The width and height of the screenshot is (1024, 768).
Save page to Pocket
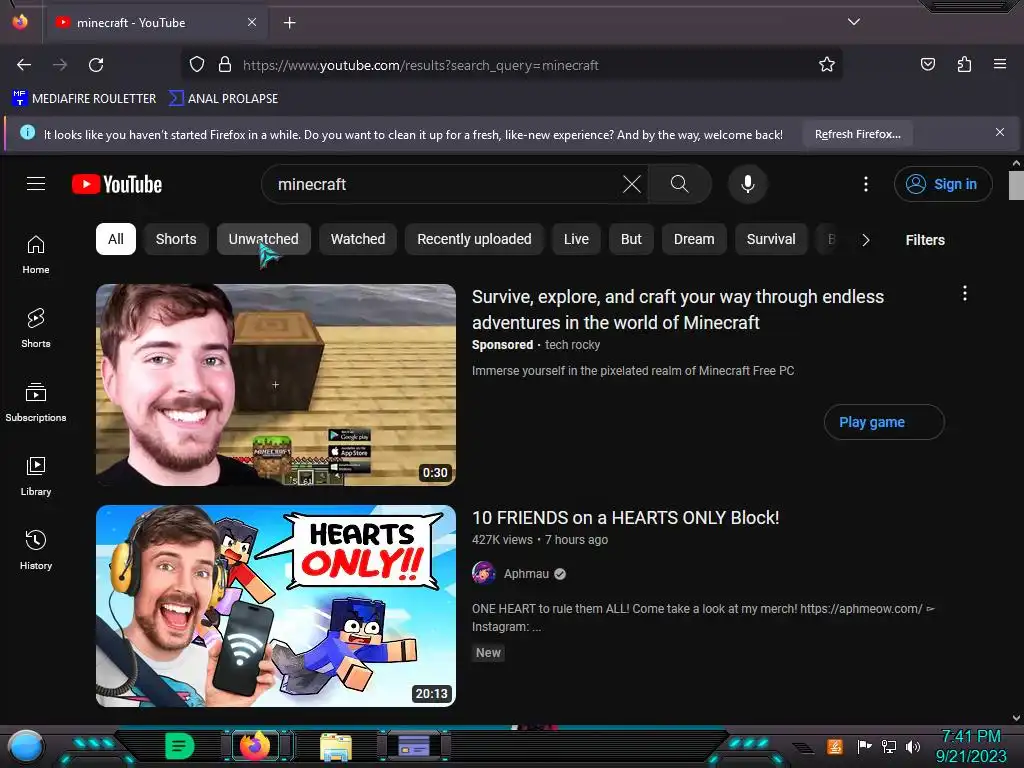927,65
